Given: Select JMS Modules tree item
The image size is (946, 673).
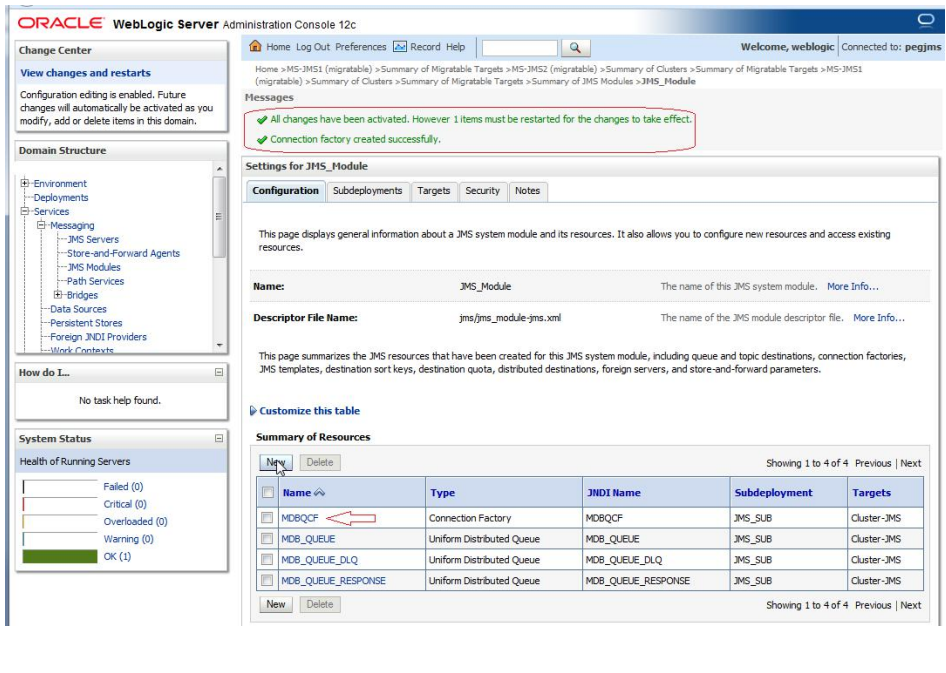Looking at the screenshot, I should click(94, 267).
